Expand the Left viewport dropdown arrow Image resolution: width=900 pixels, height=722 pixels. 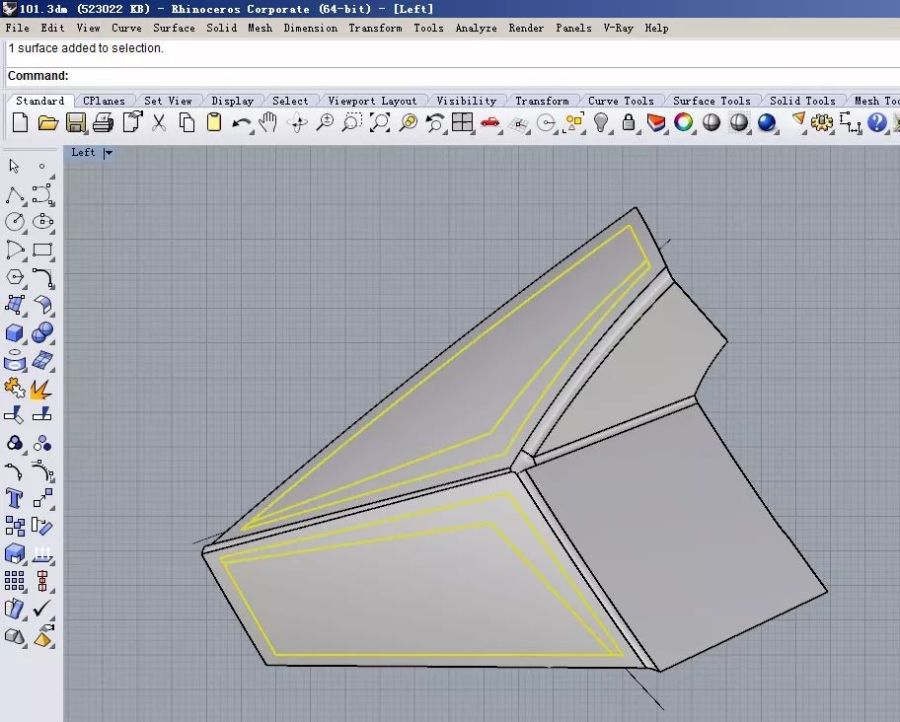[x=108, y=153]
